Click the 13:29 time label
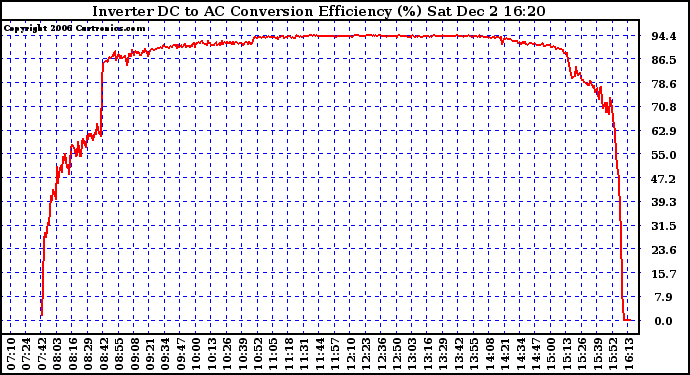The width and height of the screenshot is (690, 375). [x=443, y=354]
